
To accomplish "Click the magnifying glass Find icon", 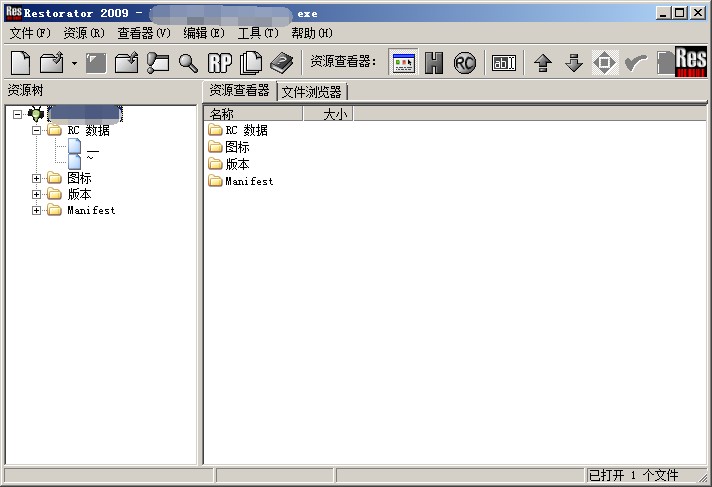I will click(188, 63).
